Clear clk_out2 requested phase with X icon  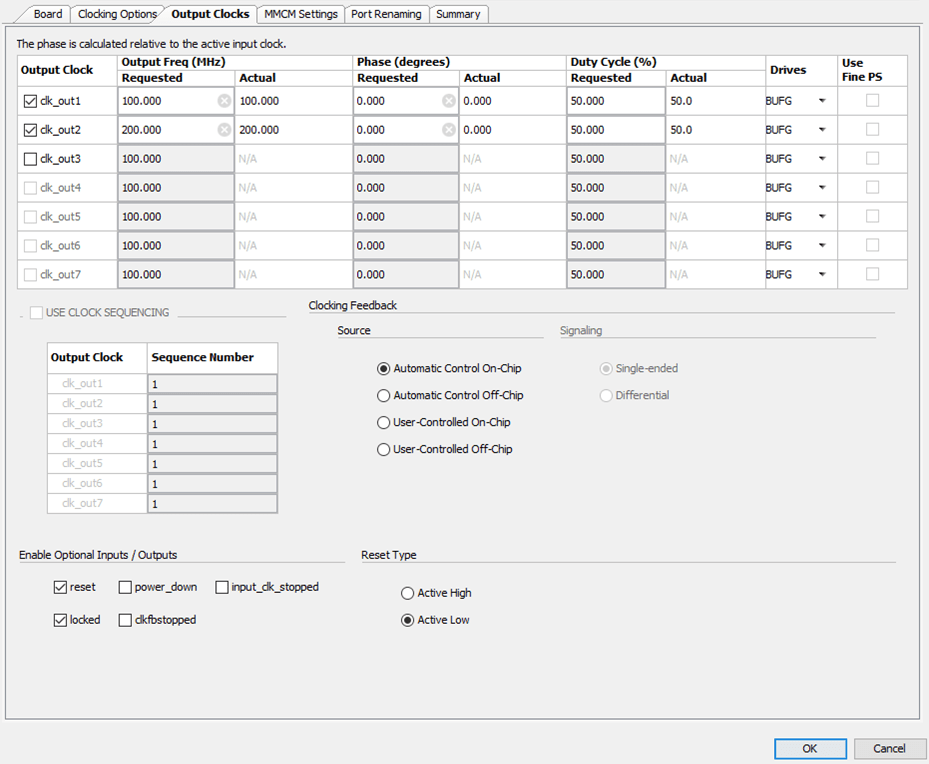tap(449, 130)
